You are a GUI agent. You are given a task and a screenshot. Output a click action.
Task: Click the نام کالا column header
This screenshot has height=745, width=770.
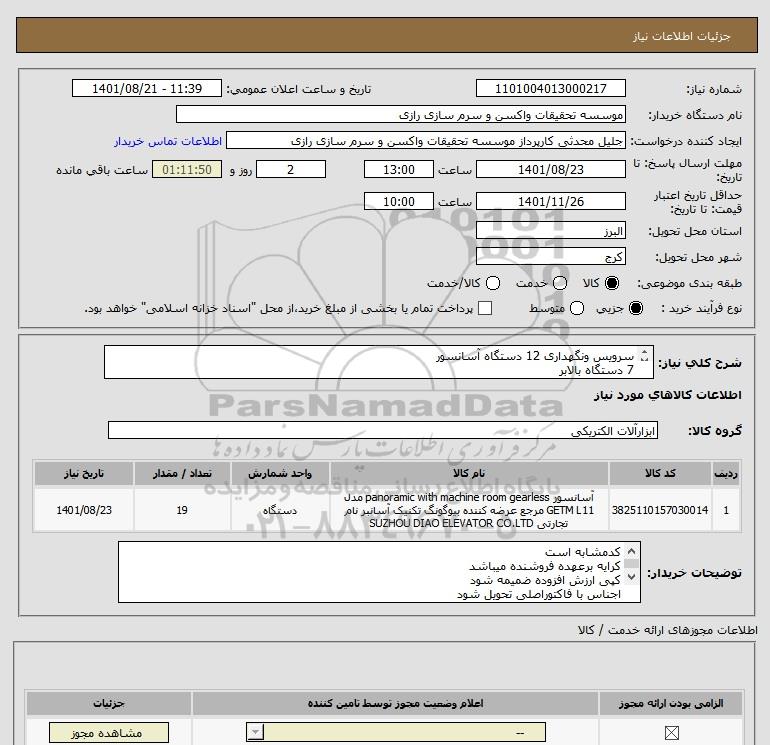click(x=469, y=473)
